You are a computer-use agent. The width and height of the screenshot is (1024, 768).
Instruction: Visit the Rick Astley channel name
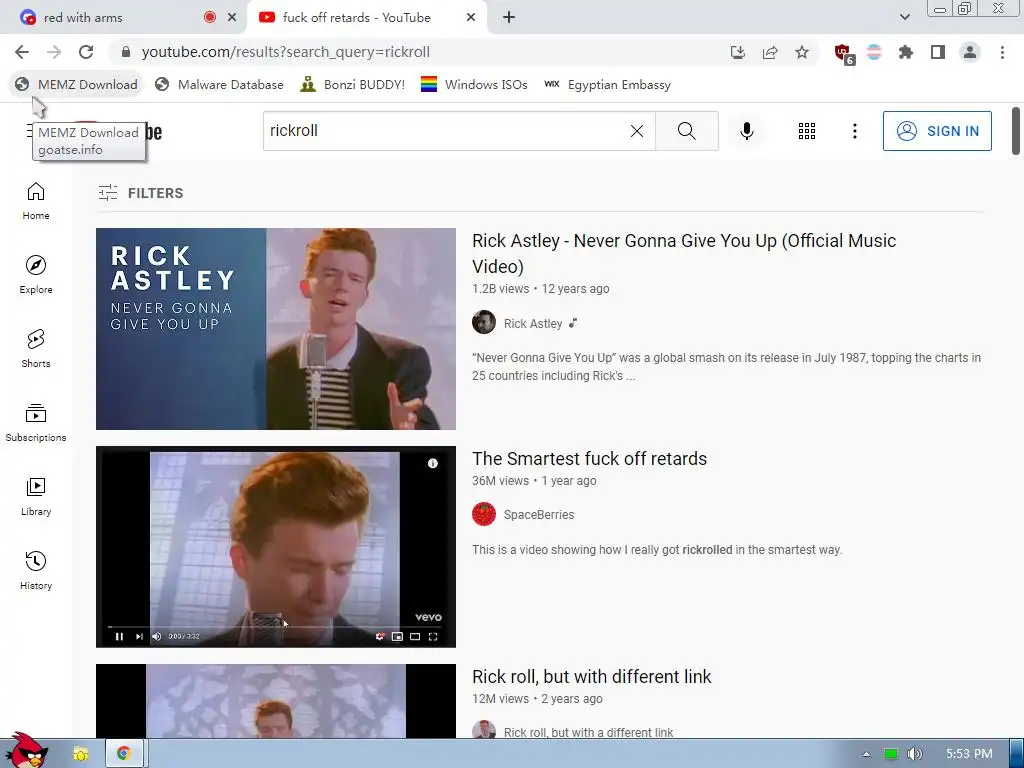pyautogui.click(x=533, y=323)
